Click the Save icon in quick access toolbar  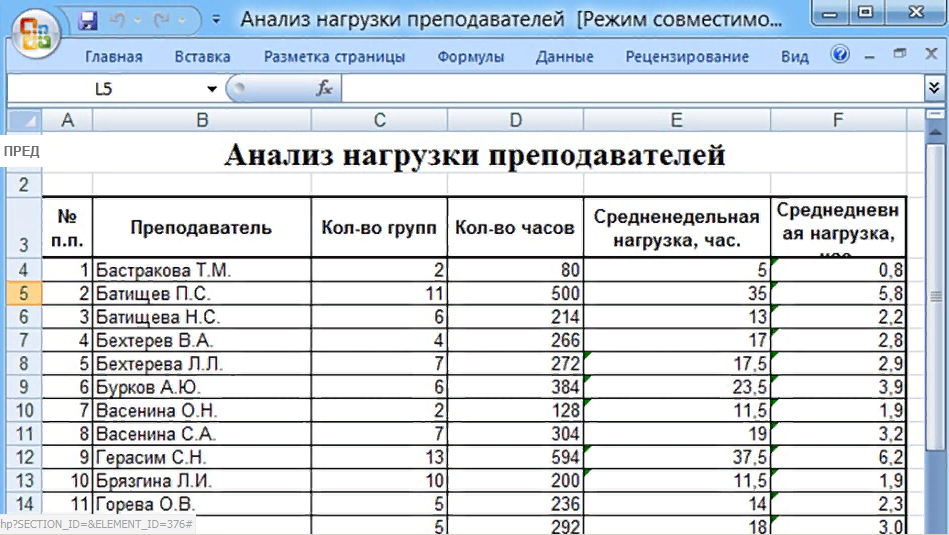point(87,20)
